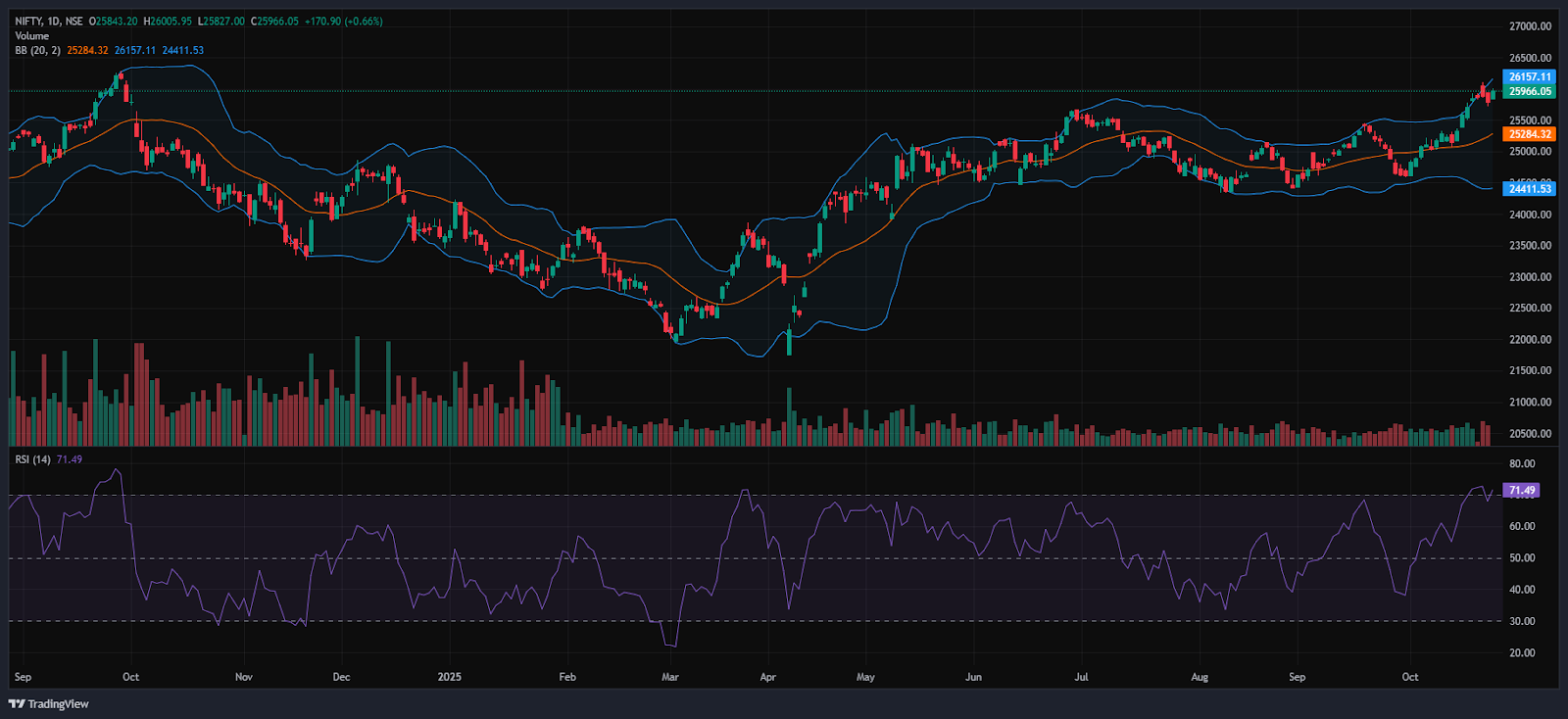1568x719 pixels.
Task: Click the 20500.00 price scale label
Action: 1530,433
